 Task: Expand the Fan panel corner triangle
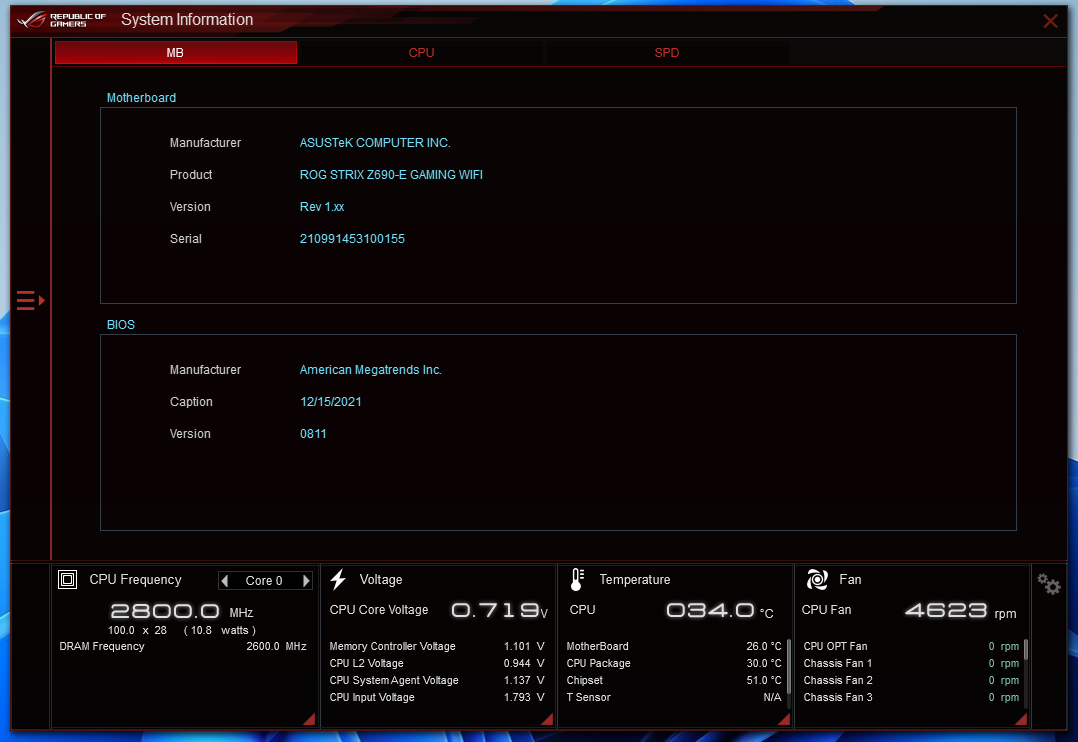(1022, 719)
